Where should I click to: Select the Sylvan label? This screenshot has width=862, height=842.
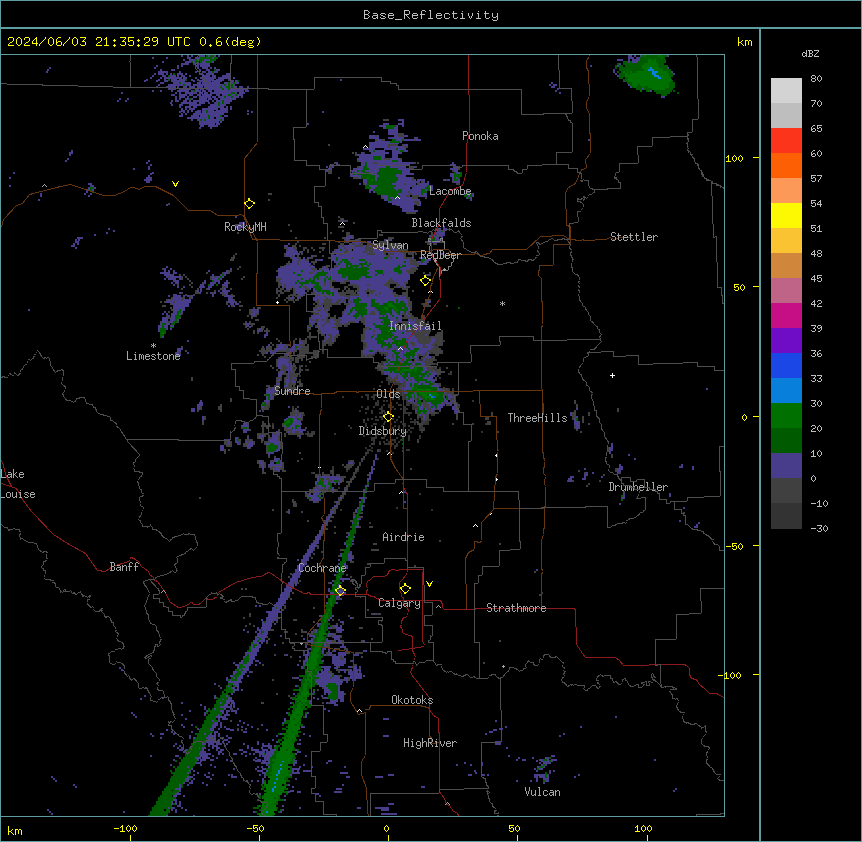point(390,245)
